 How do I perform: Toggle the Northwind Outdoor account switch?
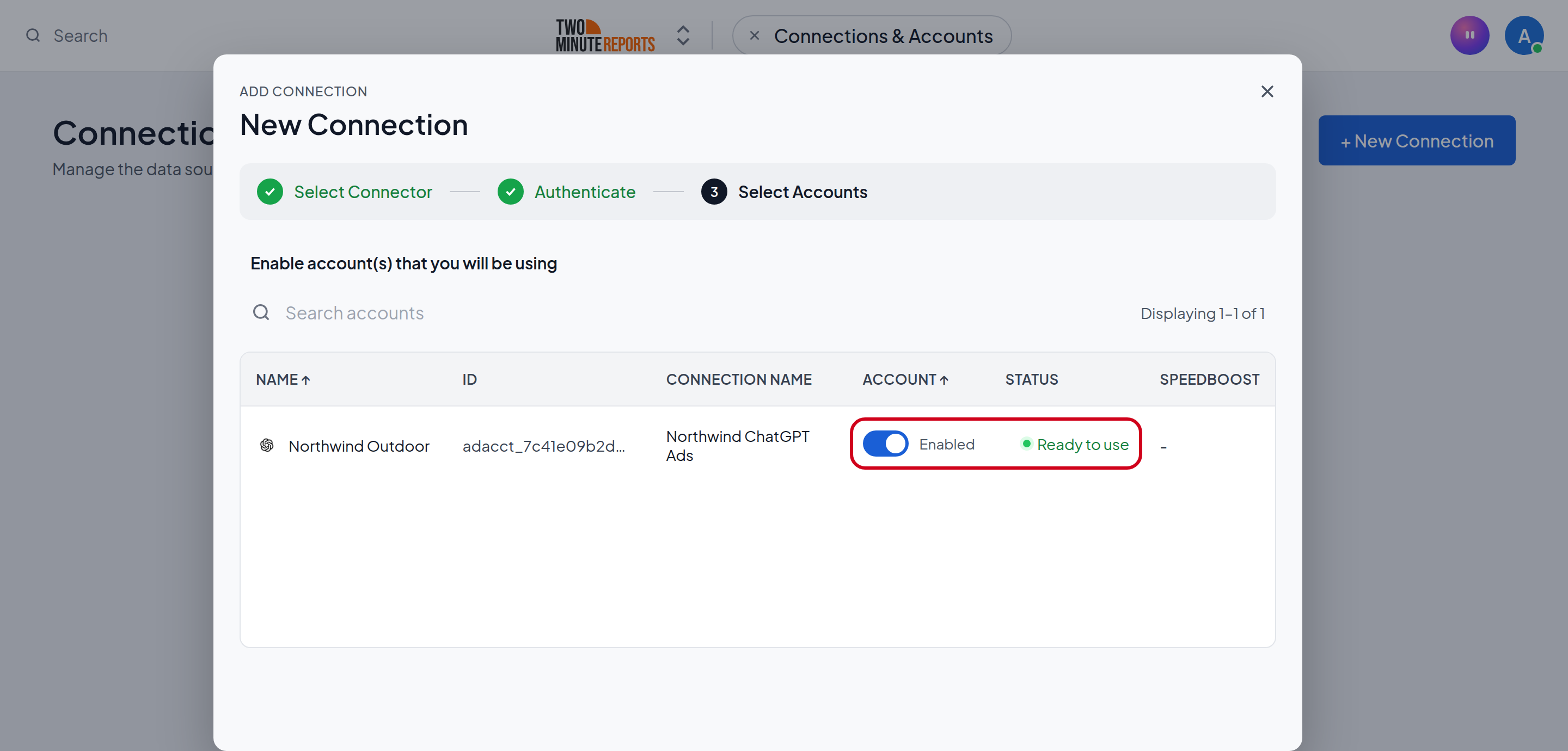tap(885, 444)
